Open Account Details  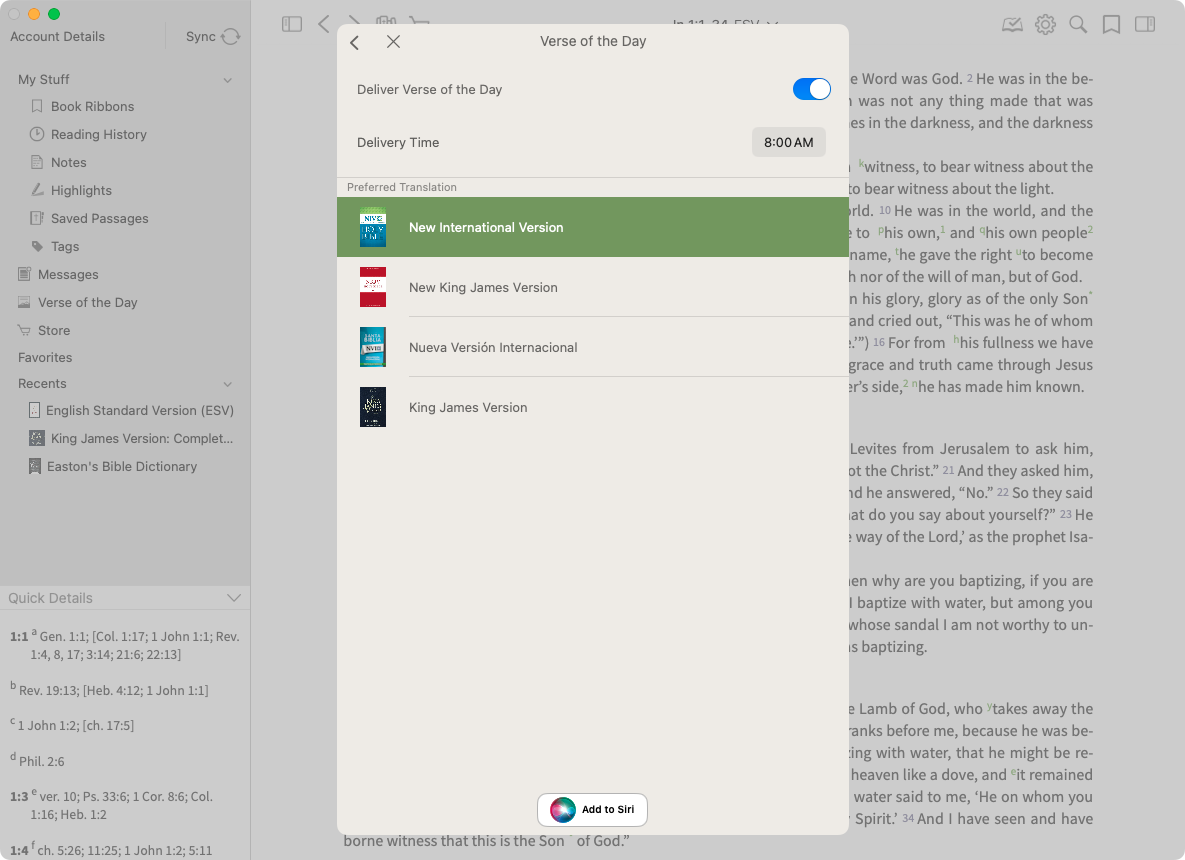pyautogui.click(x=57, y=37)
